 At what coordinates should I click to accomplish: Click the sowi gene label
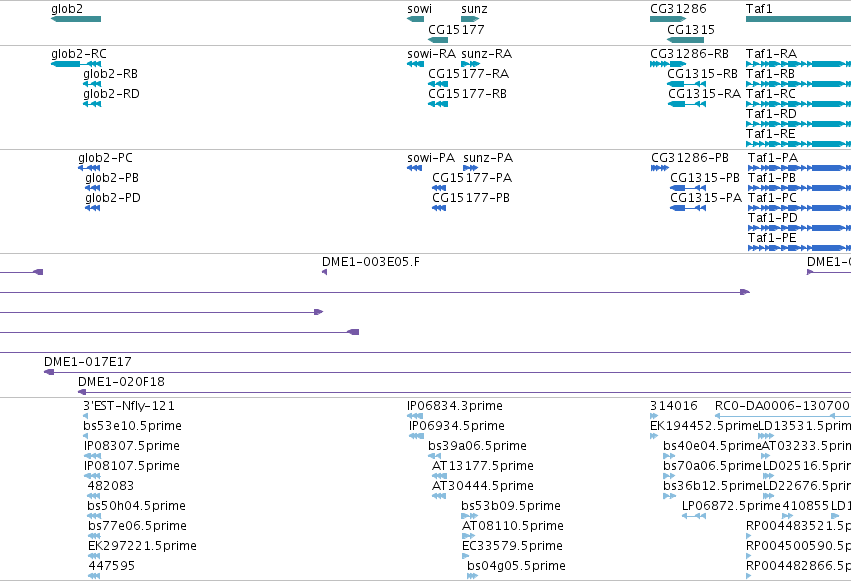click(x=419, y=9)
